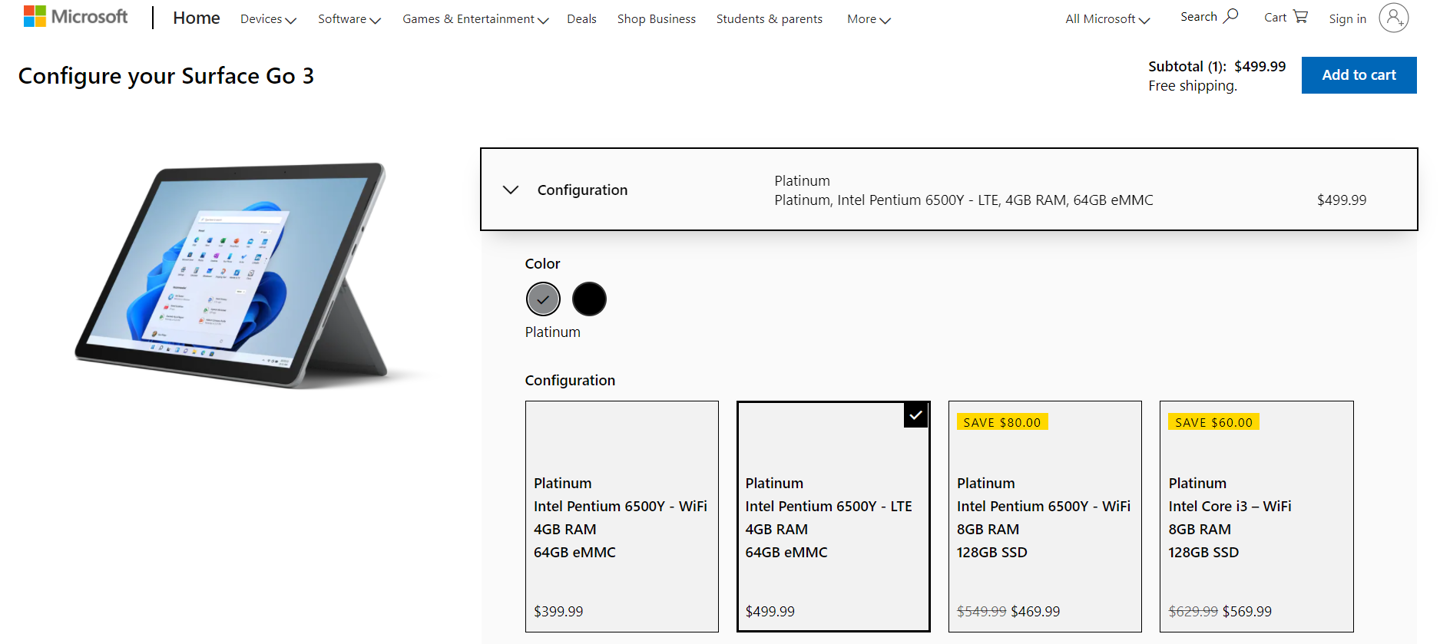
Task: Click the Microsoft logo
Action: pyautogui.click(x=76, y=17)
